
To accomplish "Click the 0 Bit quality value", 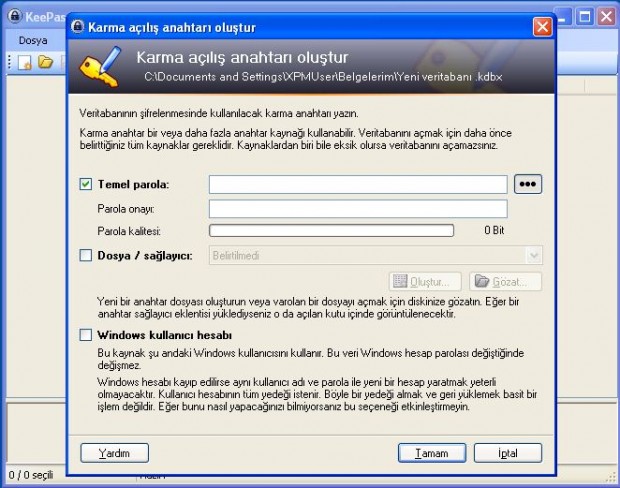I will point(494,230).
